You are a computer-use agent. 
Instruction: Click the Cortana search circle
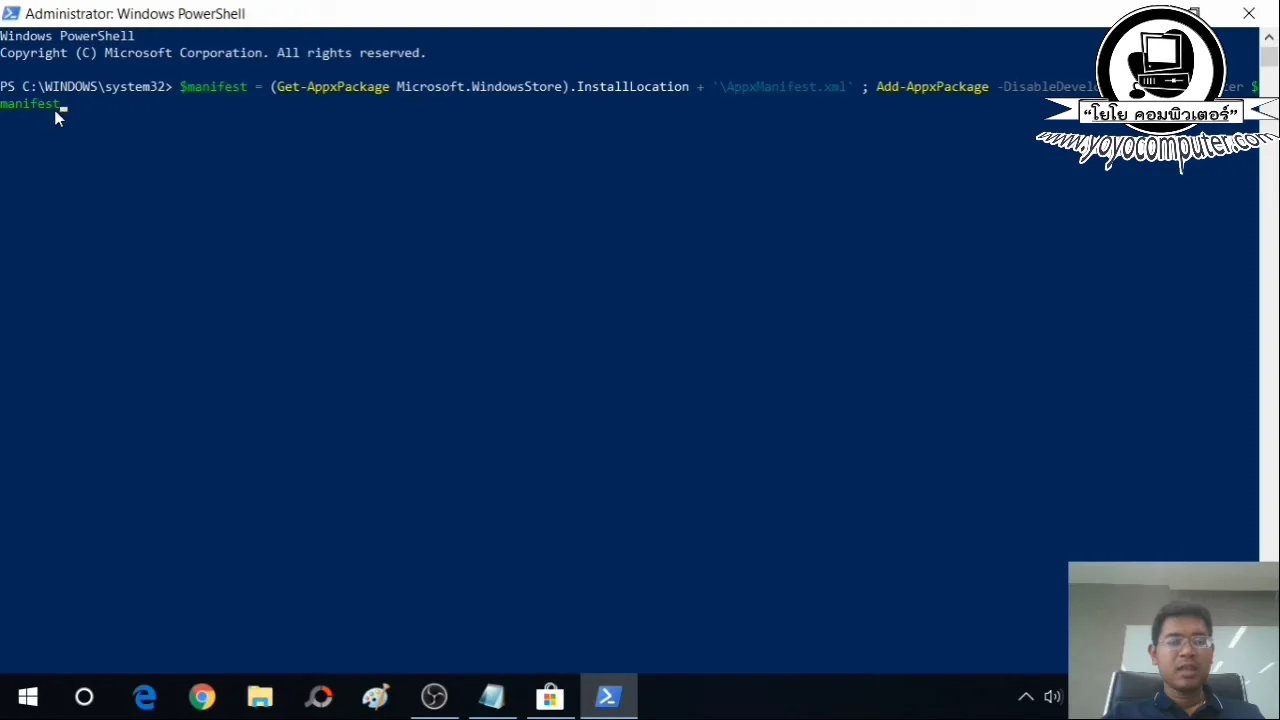tap(84, 696)
